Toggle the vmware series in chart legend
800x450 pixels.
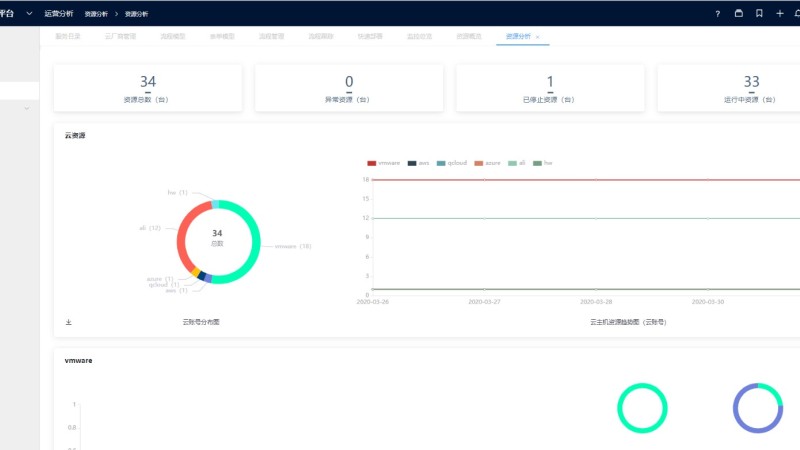(x=384, y=163)
